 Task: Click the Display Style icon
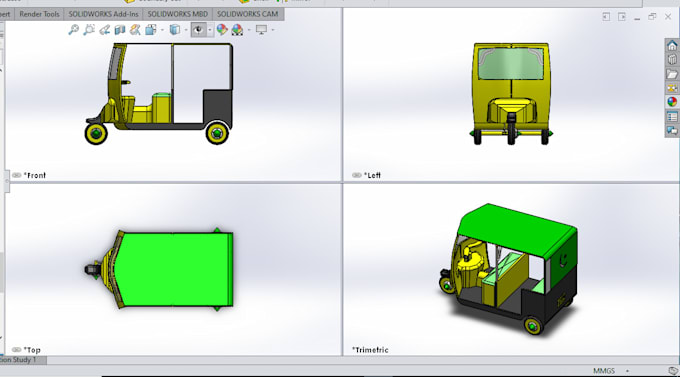(x=175, y=30)
